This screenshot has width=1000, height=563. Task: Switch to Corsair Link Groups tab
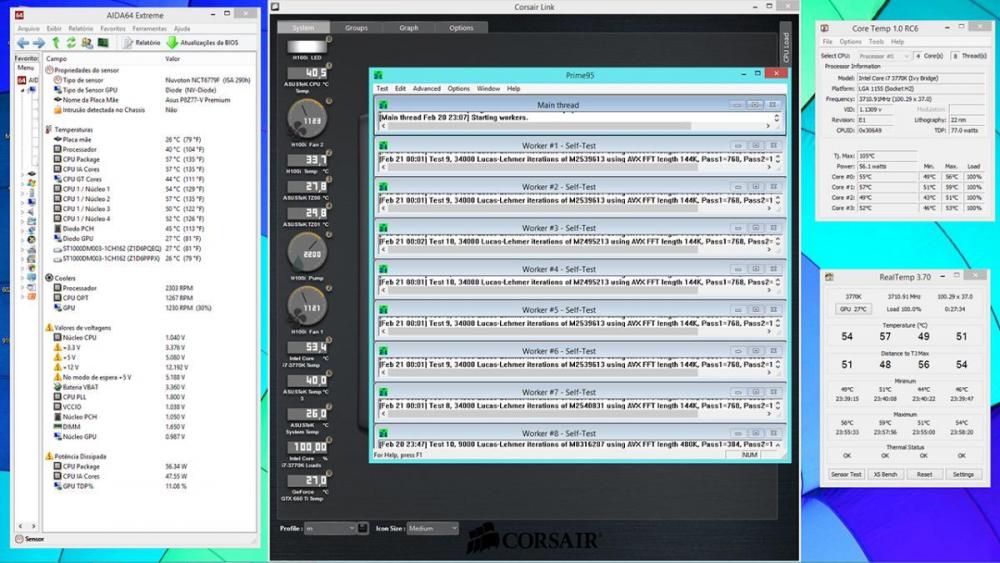(356, 27)
